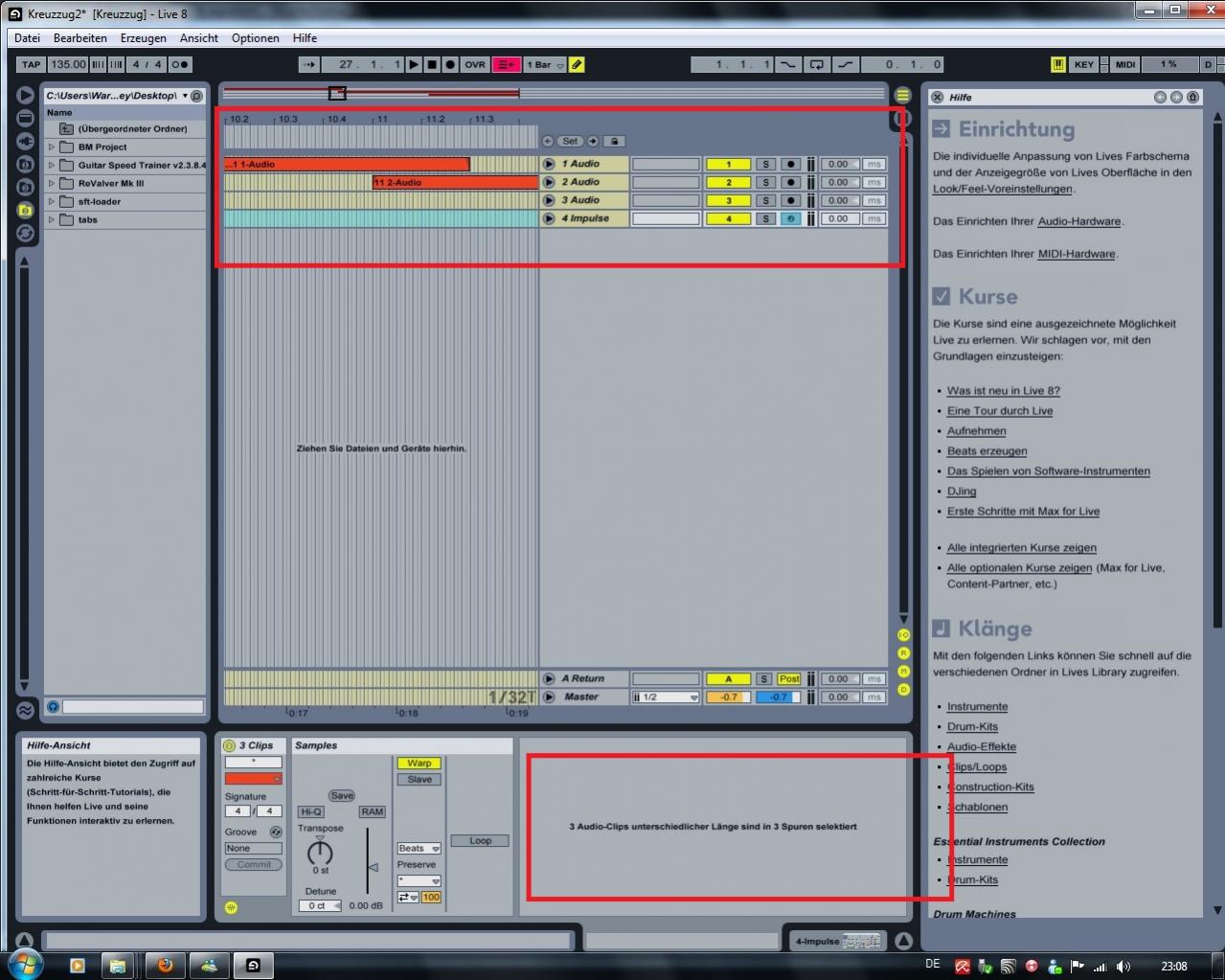Toggle Draw Mode pencil
The image size is (1225, 980).
click(577, 64)
